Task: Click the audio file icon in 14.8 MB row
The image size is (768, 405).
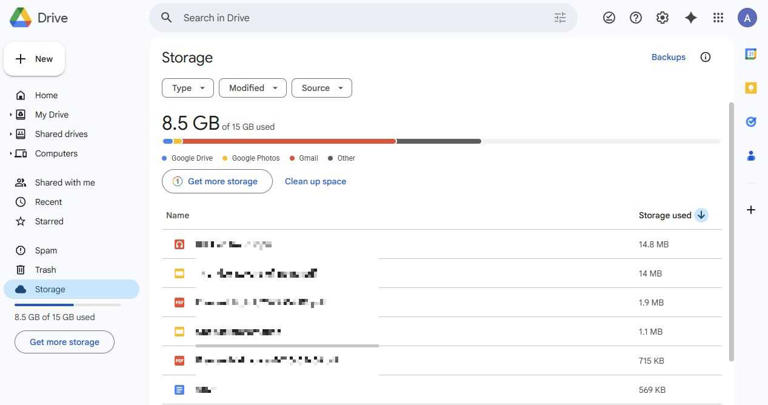Action: coord(179,244)
